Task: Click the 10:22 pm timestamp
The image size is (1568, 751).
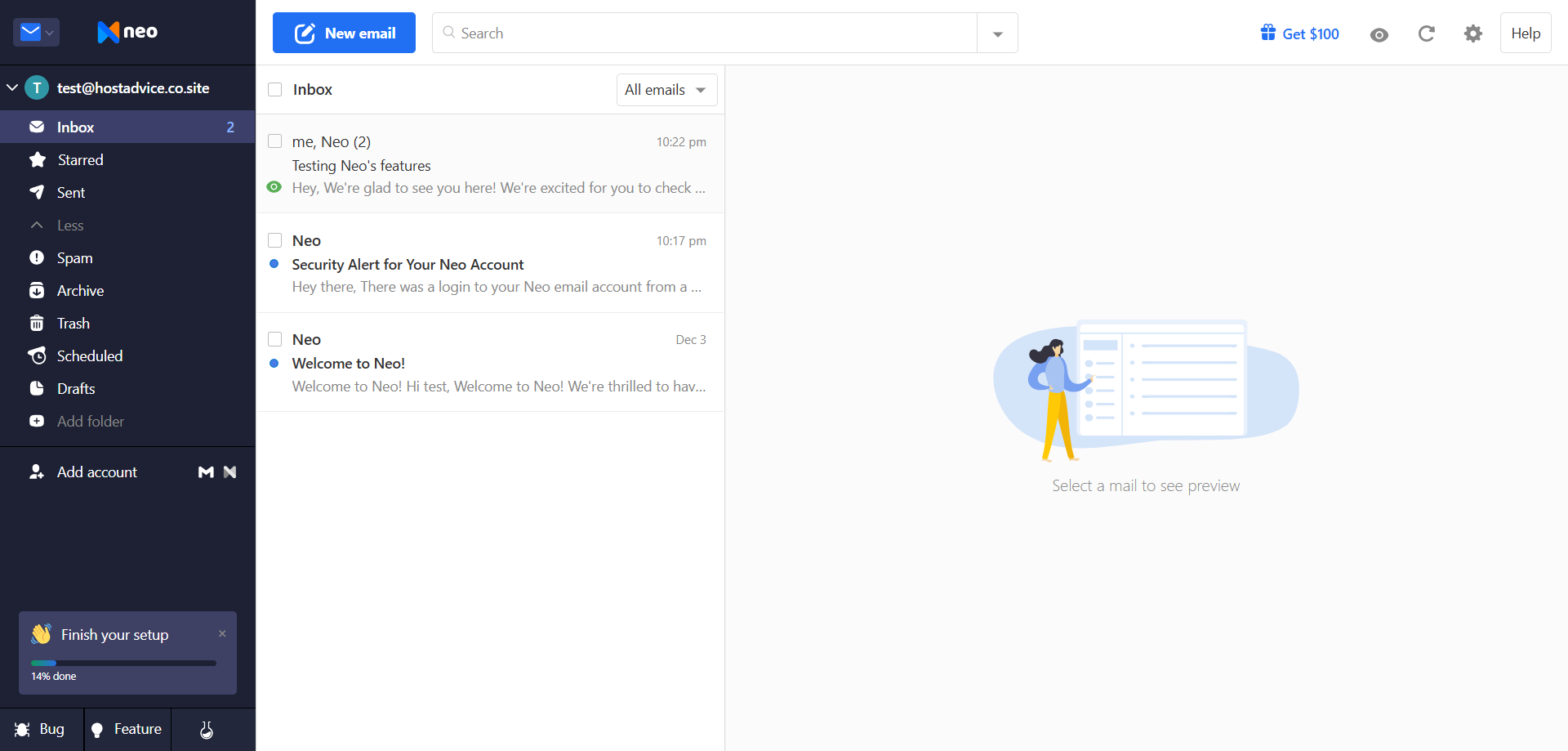Action: [681, 141]
